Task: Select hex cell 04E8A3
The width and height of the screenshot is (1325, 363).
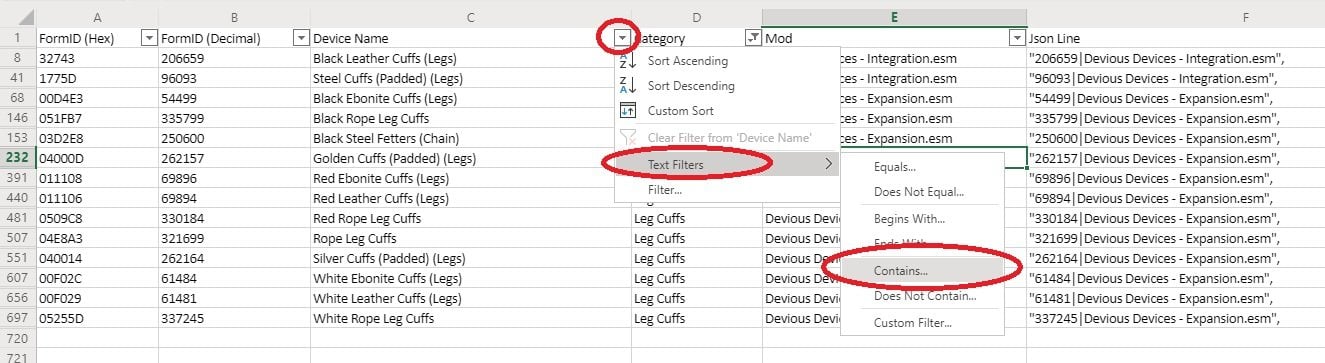Action: click(x=97, y=239)
